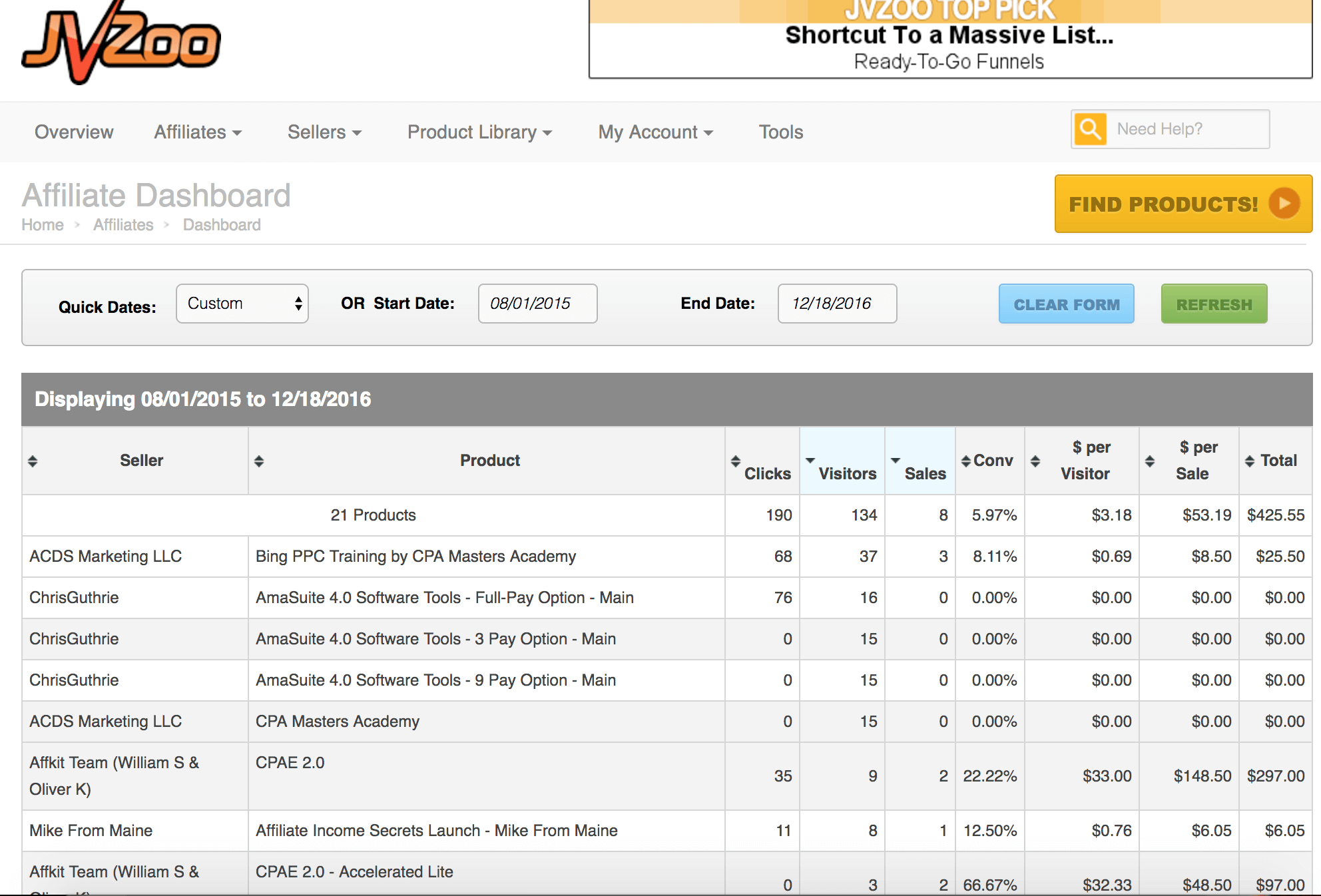Click the End Date field

(x=838, y=304)
